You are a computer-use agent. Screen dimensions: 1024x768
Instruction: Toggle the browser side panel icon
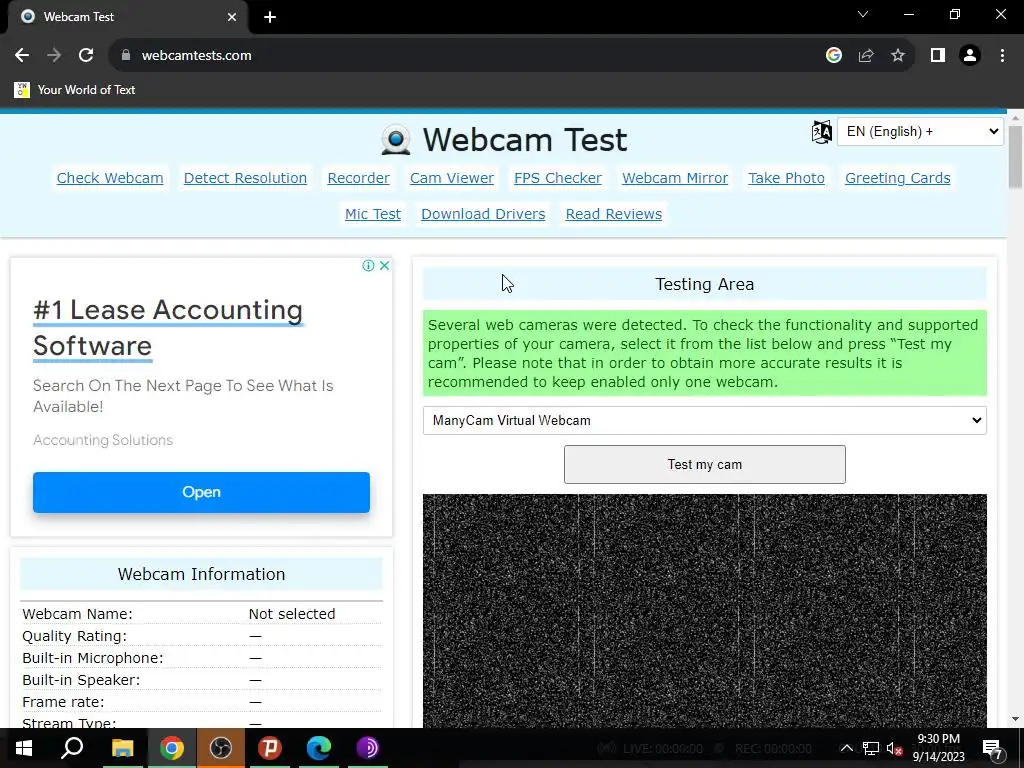[x=938, y=56]
